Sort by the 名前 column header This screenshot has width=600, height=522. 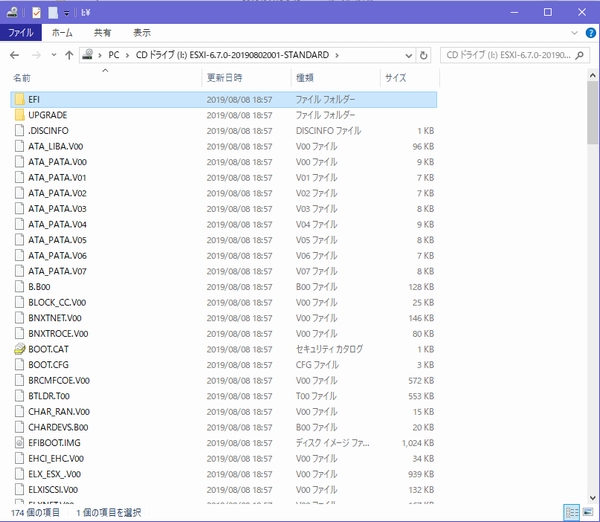pos(22,78)
